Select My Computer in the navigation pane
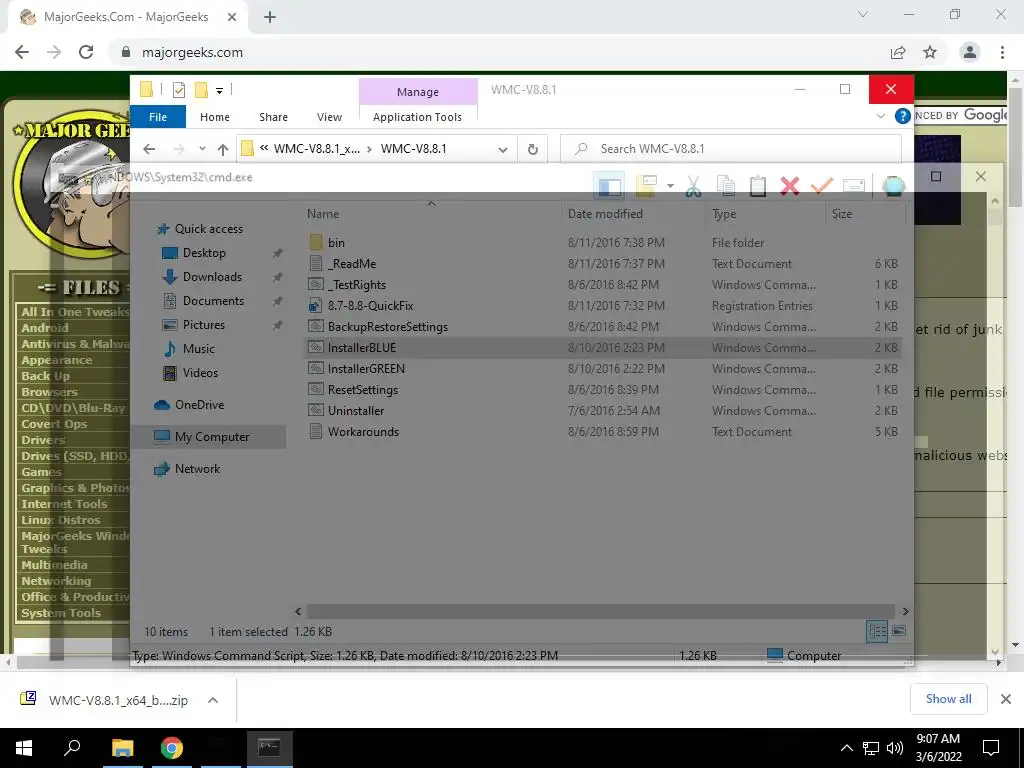 pyautogui.click(x=212, y=437)
